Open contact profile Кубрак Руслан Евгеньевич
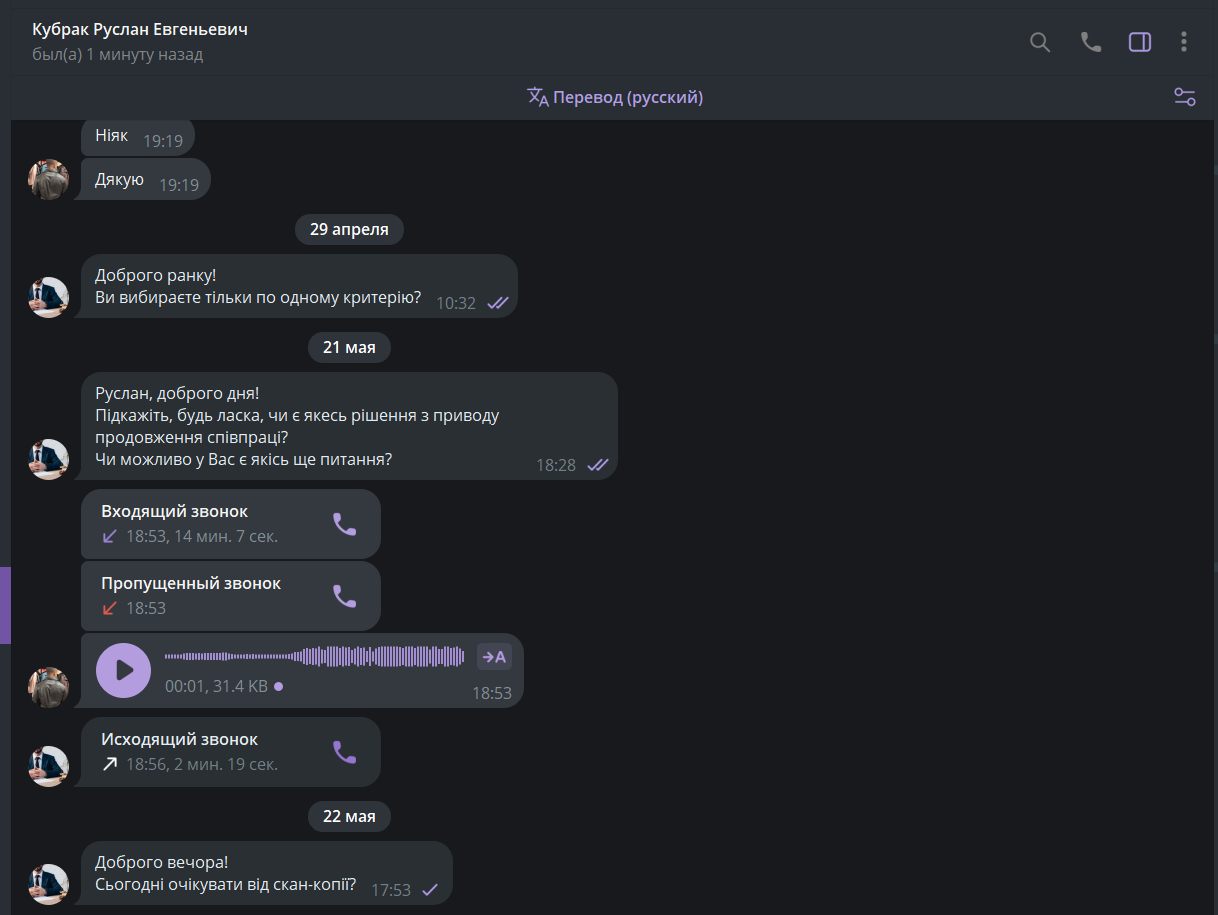This screenshot has width=1218, height=915. 140,29
